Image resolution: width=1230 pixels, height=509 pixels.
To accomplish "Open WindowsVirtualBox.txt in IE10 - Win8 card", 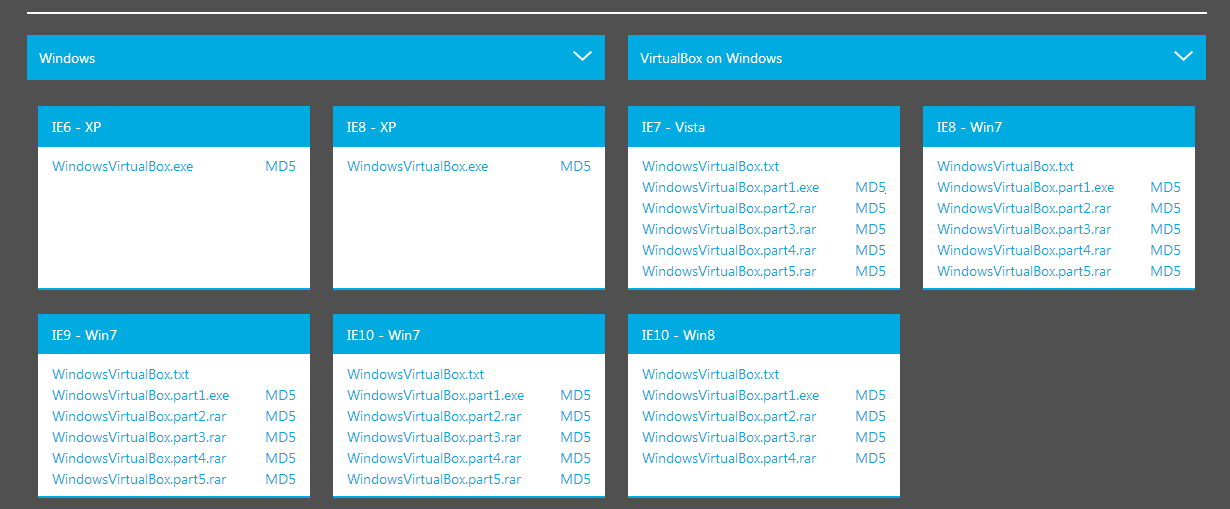I will click(710, 374).
